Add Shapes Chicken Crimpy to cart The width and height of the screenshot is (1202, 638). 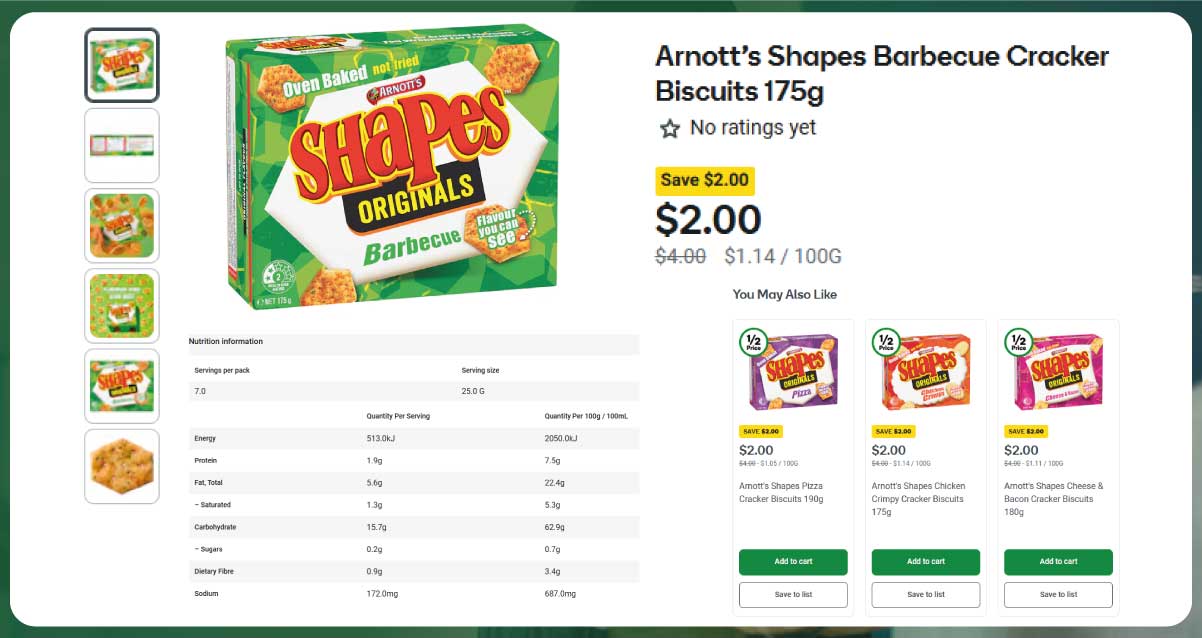925,562
